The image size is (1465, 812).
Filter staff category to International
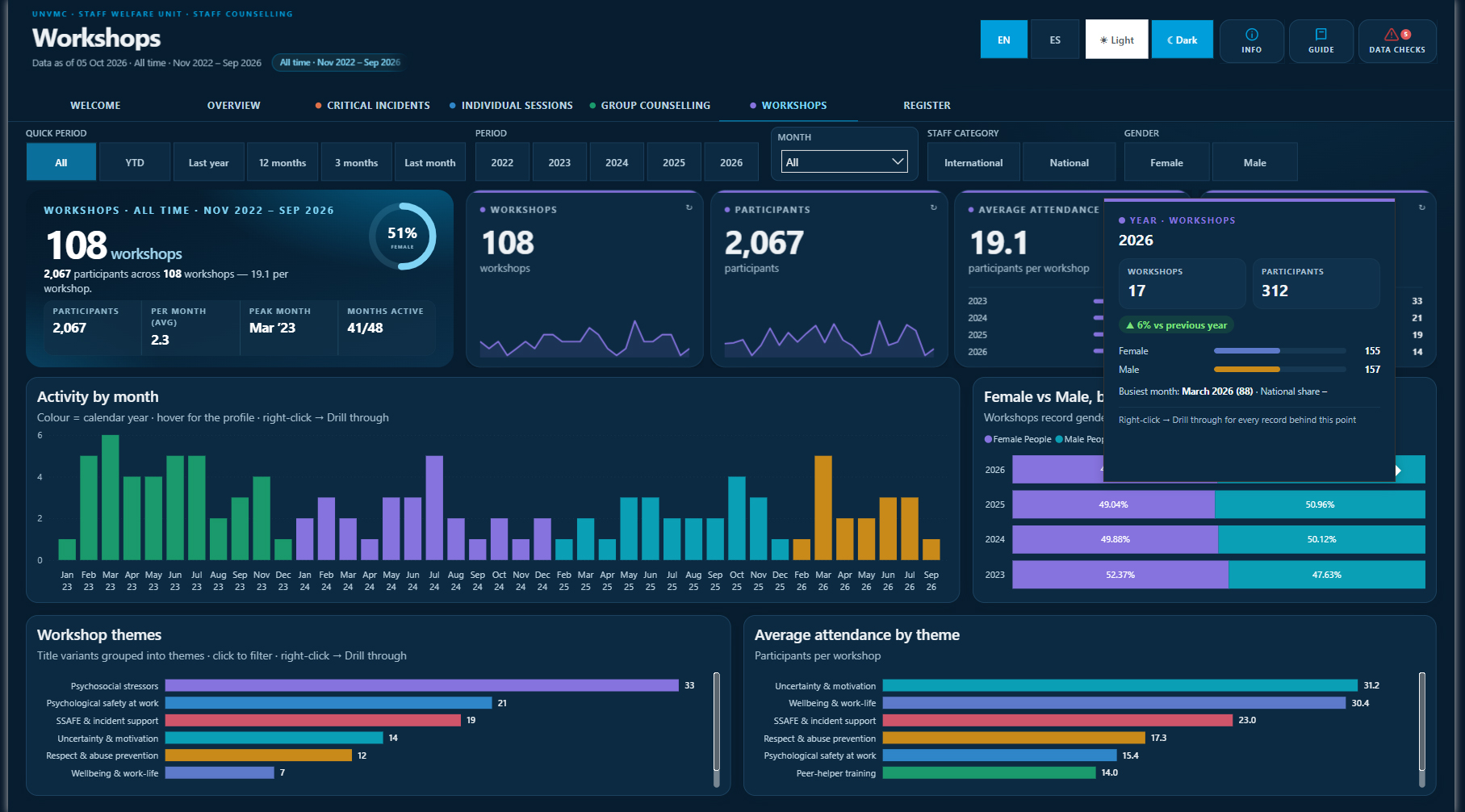click(x=973, y=162)
